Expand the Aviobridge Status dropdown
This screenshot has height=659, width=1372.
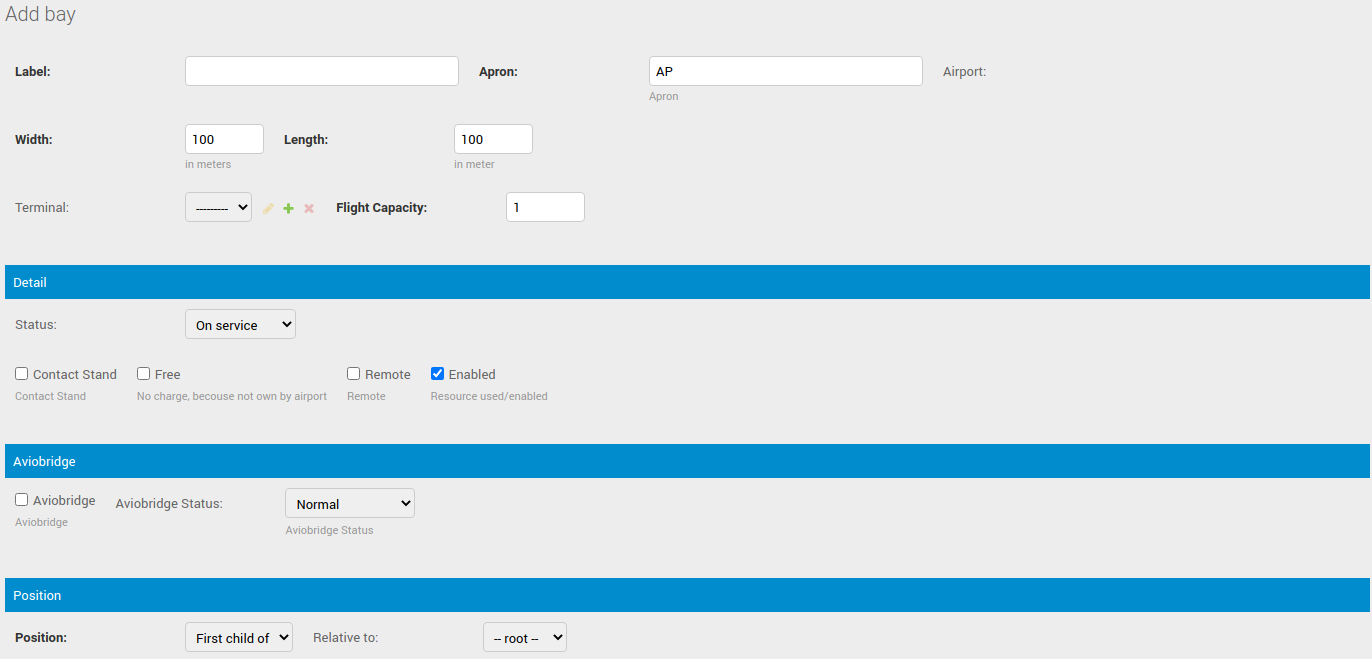pyautogui.click(x=349, y=504)
